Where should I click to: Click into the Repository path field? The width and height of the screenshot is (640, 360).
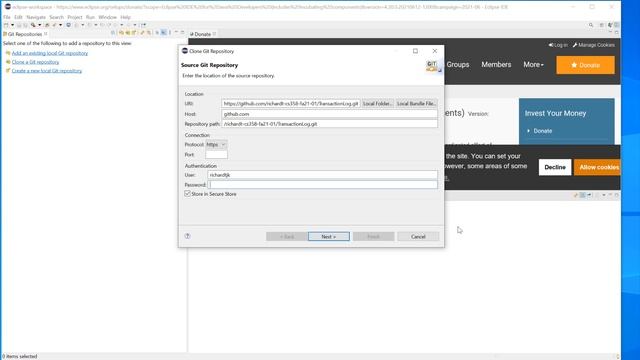pyautogui.click(x=329, y=124)
